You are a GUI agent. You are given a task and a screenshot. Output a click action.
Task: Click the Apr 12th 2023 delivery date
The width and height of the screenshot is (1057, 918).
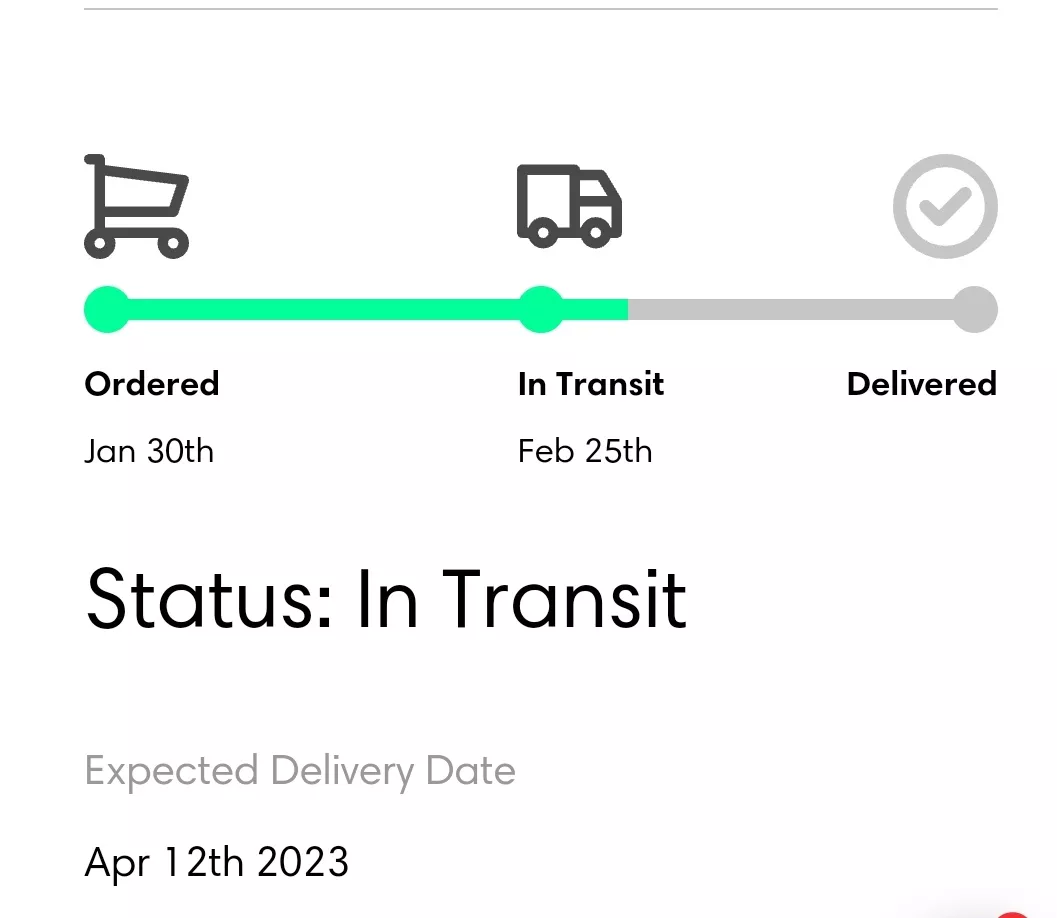217,861
